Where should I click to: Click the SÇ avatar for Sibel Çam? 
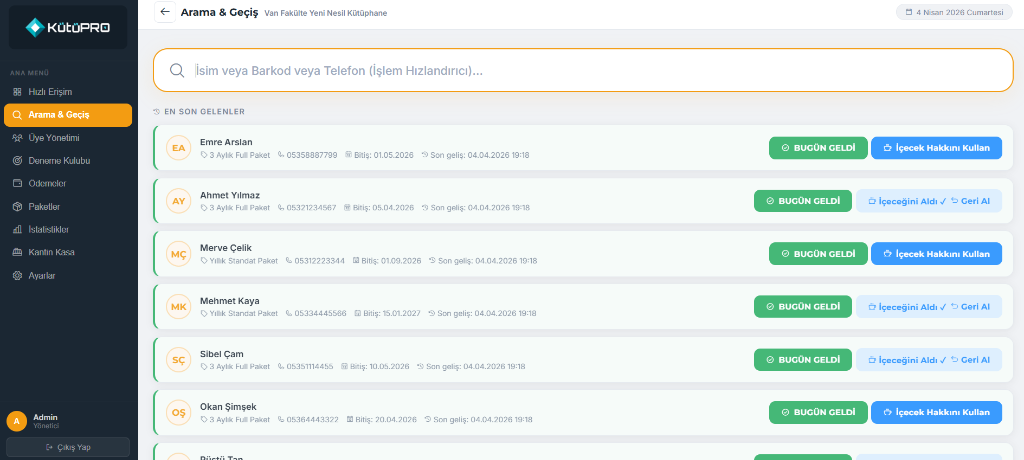(x=178, y=359)
